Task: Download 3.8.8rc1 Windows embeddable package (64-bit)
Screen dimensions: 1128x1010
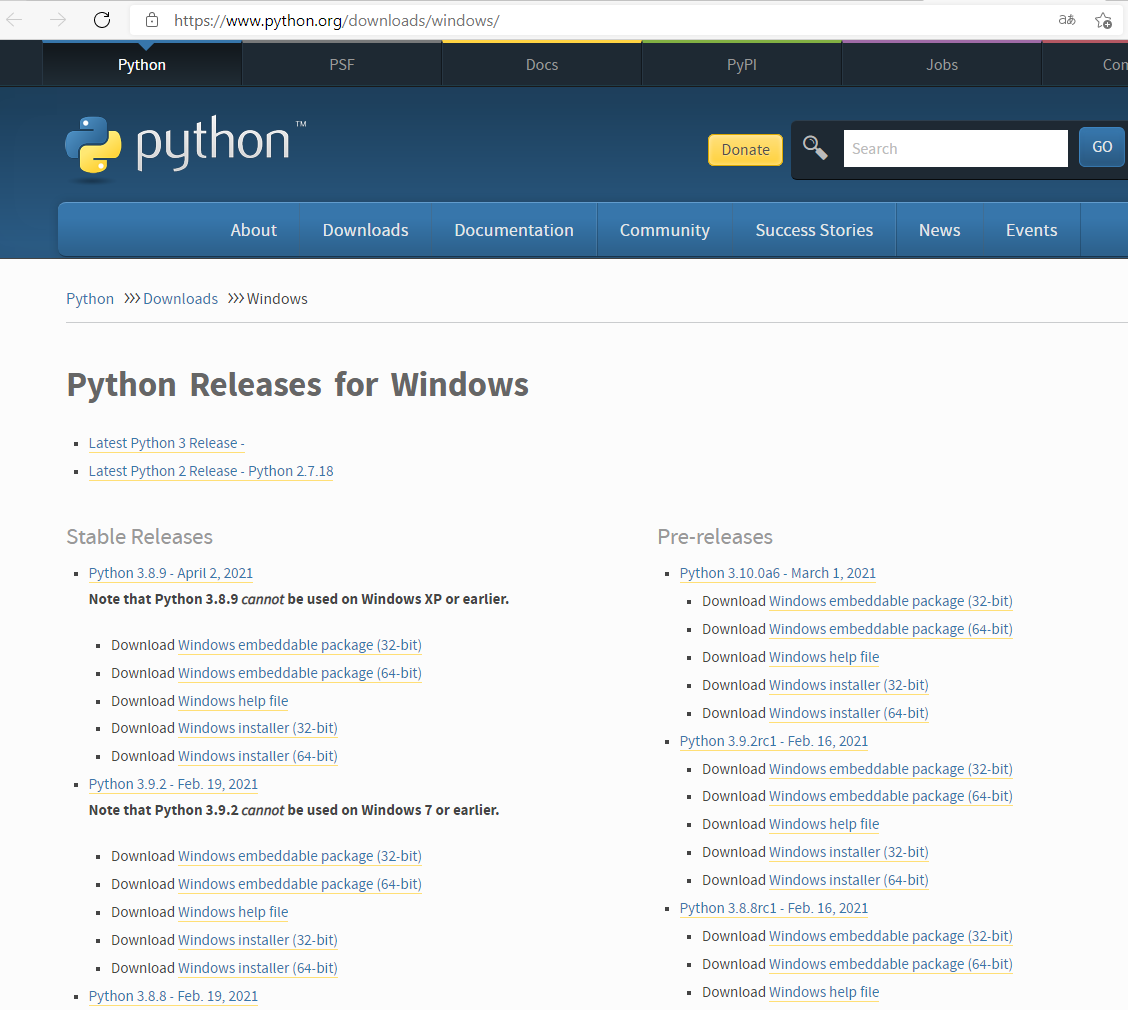Action: coord(891,965)
